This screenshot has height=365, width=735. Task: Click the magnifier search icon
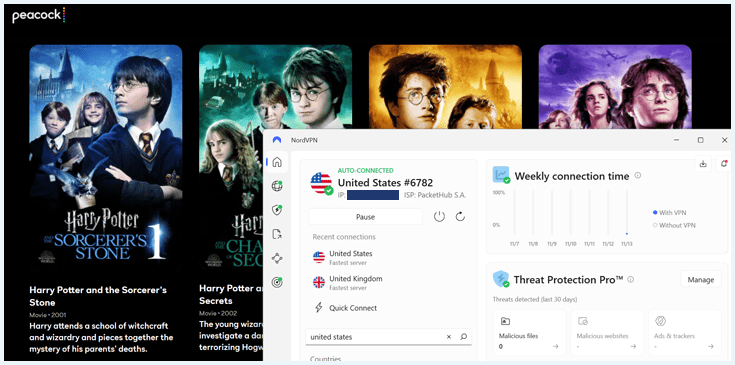click(464, 336)
